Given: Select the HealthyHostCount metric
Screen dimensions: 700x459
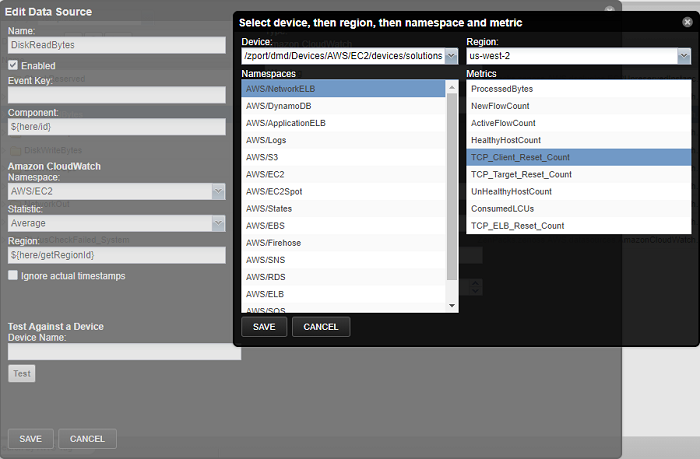Looking at the screenshot, I should click(x=579, y=140).
